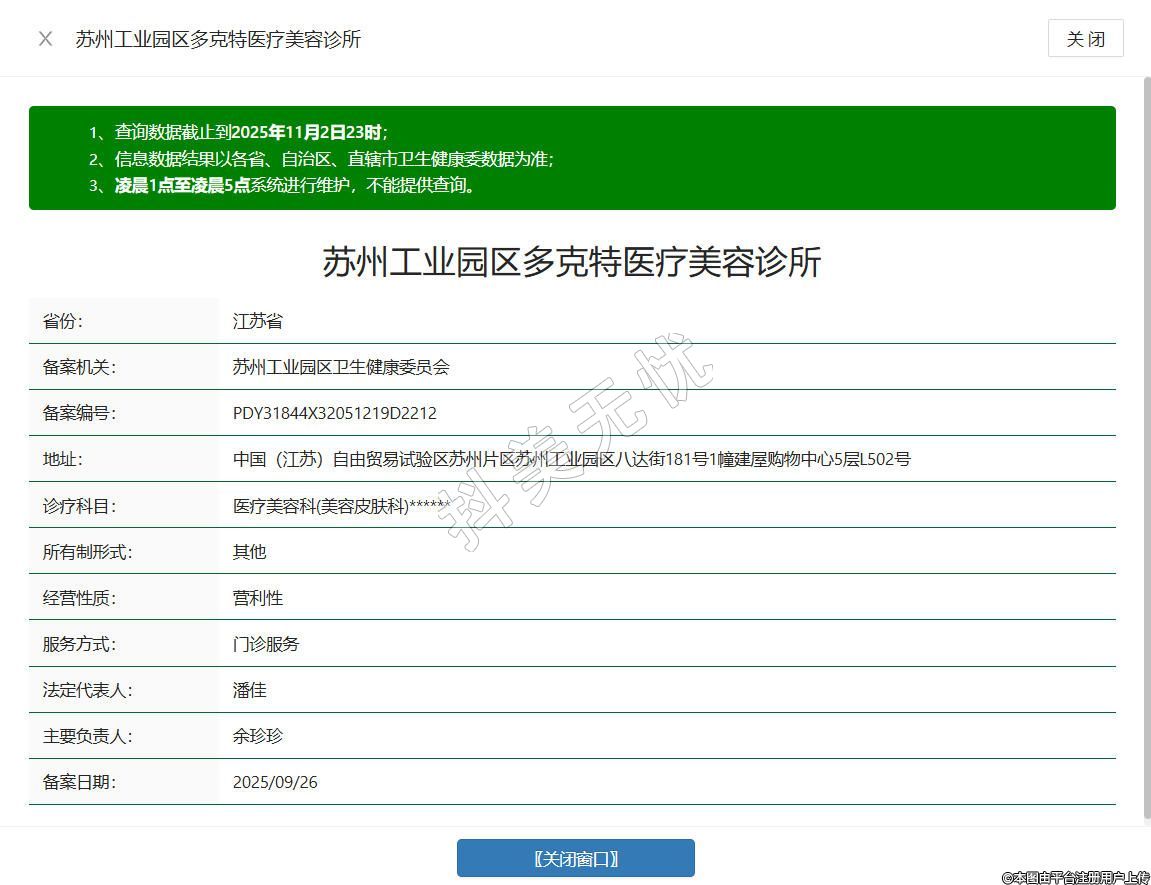Select the legal representative name 潘佳

coord(250,690)
